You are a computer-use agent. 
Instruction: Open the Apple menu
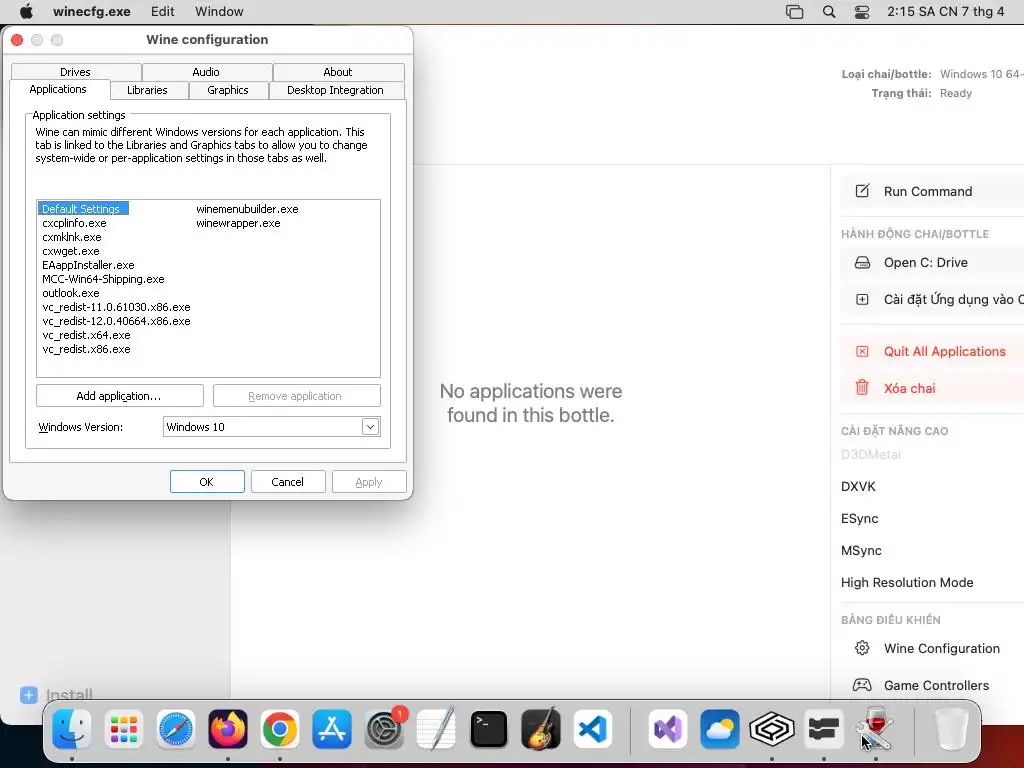(x=26, y=11)
